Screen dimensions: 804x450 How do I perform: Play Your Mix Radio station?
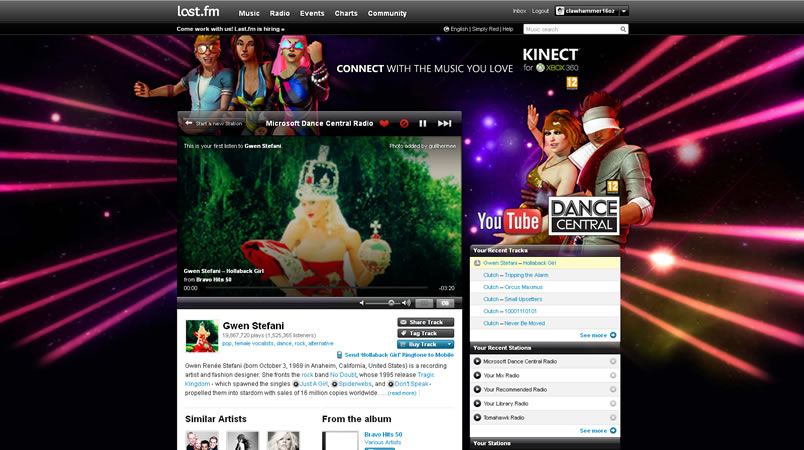tap(478, 375)
